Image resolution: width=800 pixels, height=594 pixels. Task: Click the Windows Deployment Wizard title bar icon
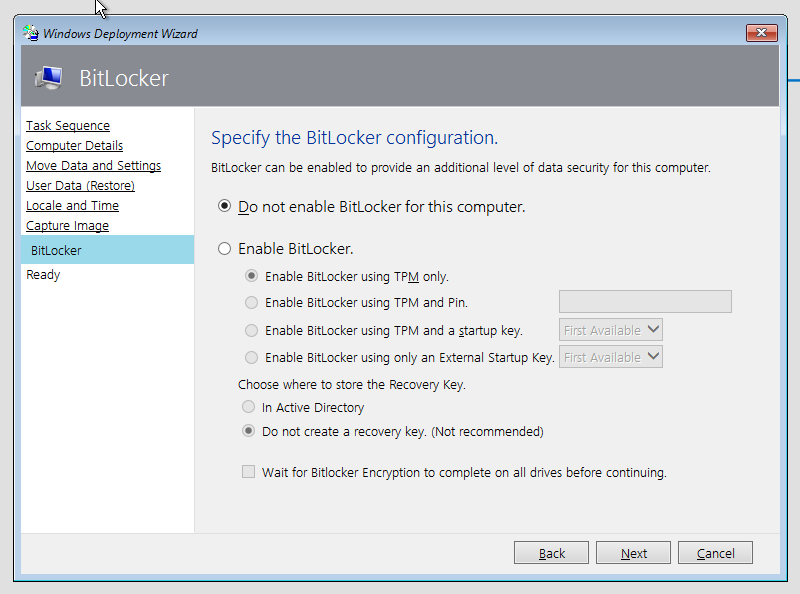[x=30, y=33]
